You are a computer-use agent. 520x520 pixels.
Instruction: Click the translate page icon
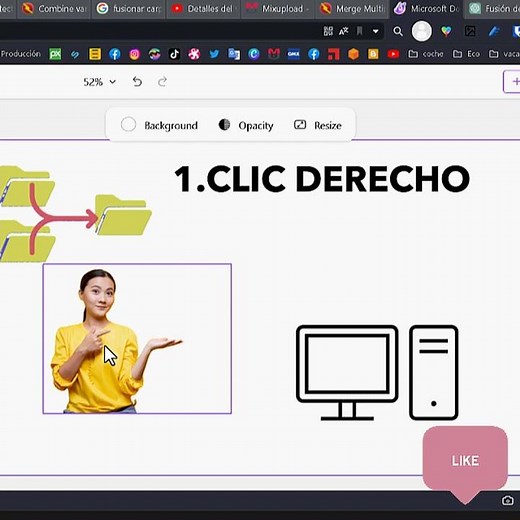point(344,31)
